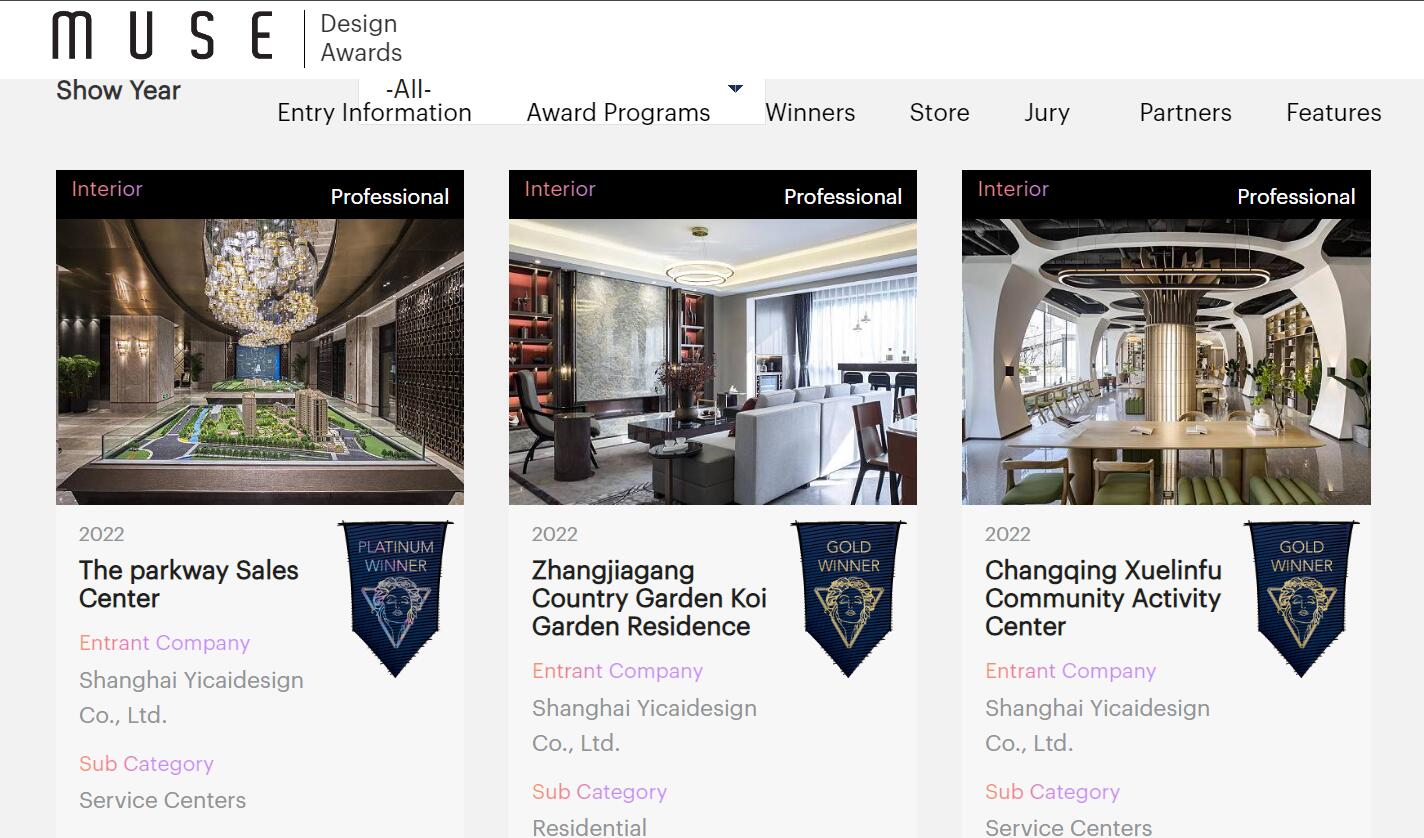Click the MUSE Design Awards logo

click(x=227, y=38)
